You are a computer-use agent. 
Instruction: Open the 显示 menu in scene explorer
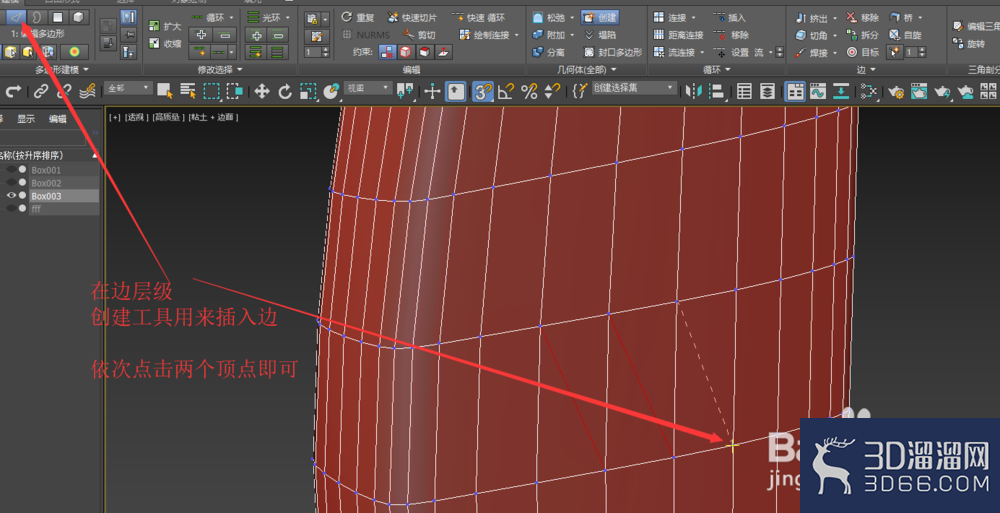tap(26, 119)
